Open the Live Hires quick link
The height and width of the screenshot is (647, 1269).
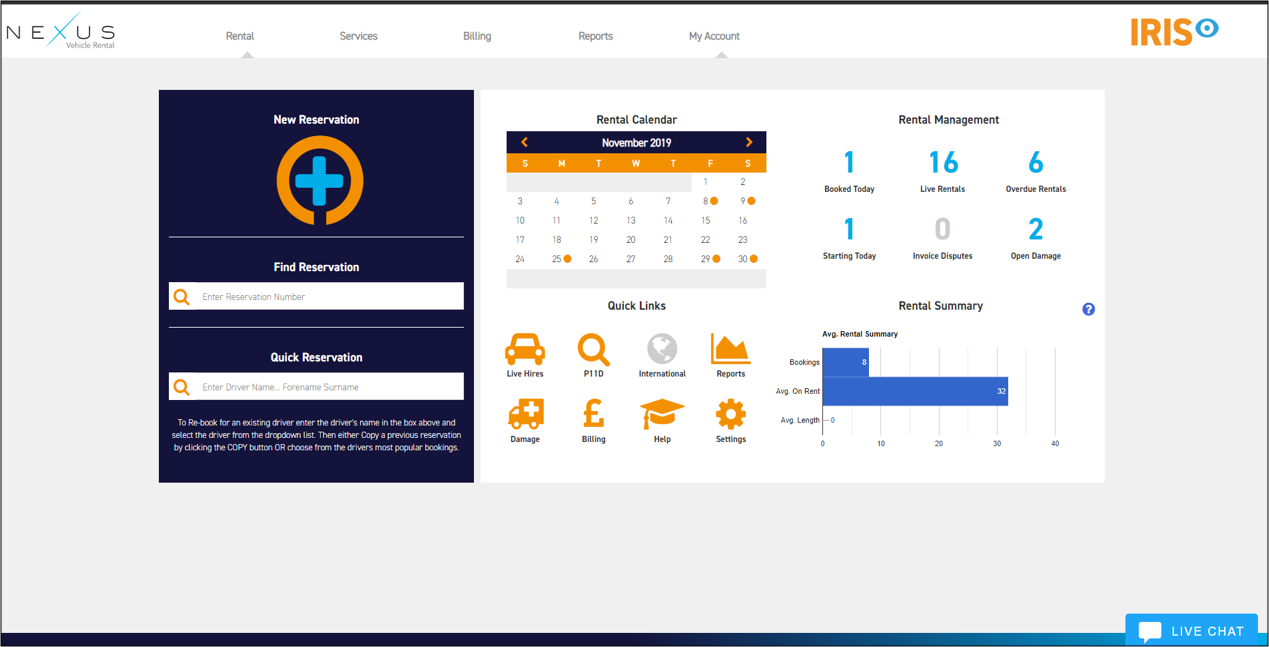point(525,350)
